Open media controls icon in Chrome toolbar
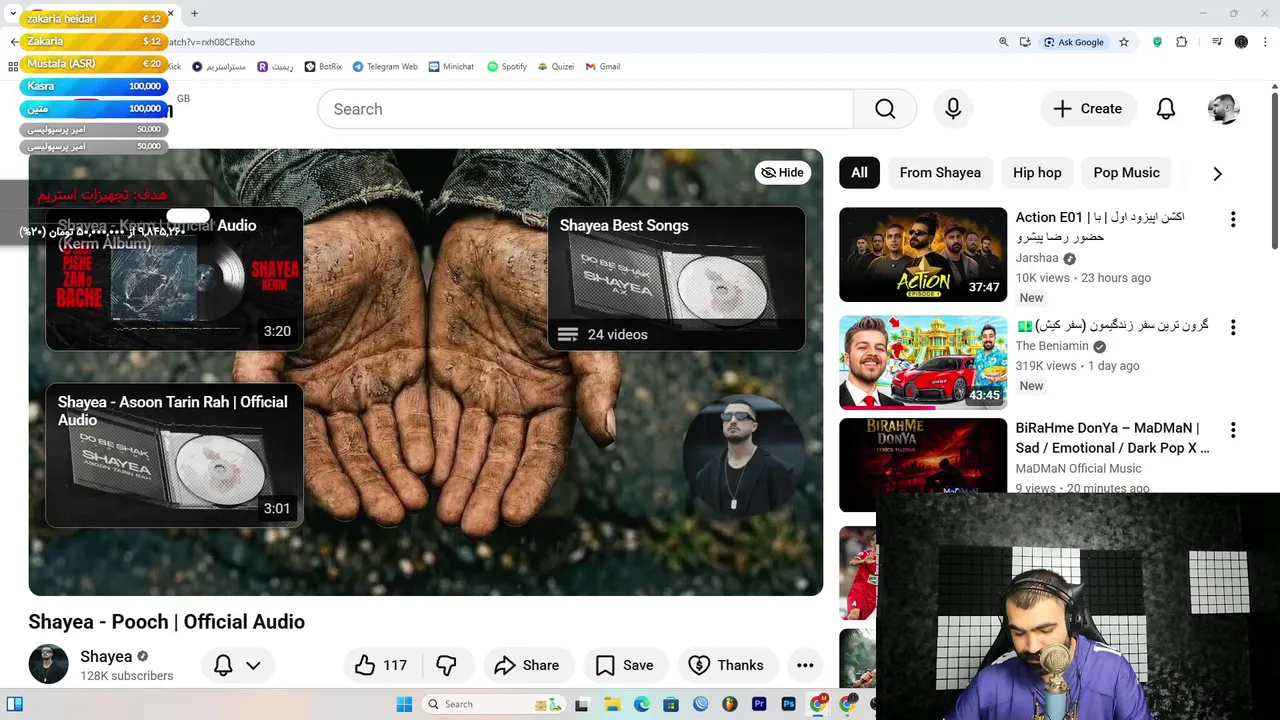1280x720 pixels. (1217, 42)
